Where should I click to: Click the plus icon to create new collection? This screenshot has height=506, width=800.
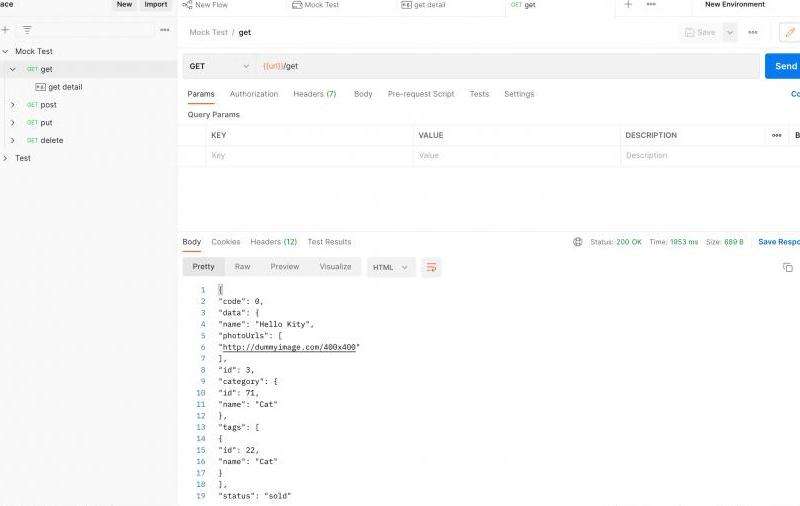click(5, 30)
